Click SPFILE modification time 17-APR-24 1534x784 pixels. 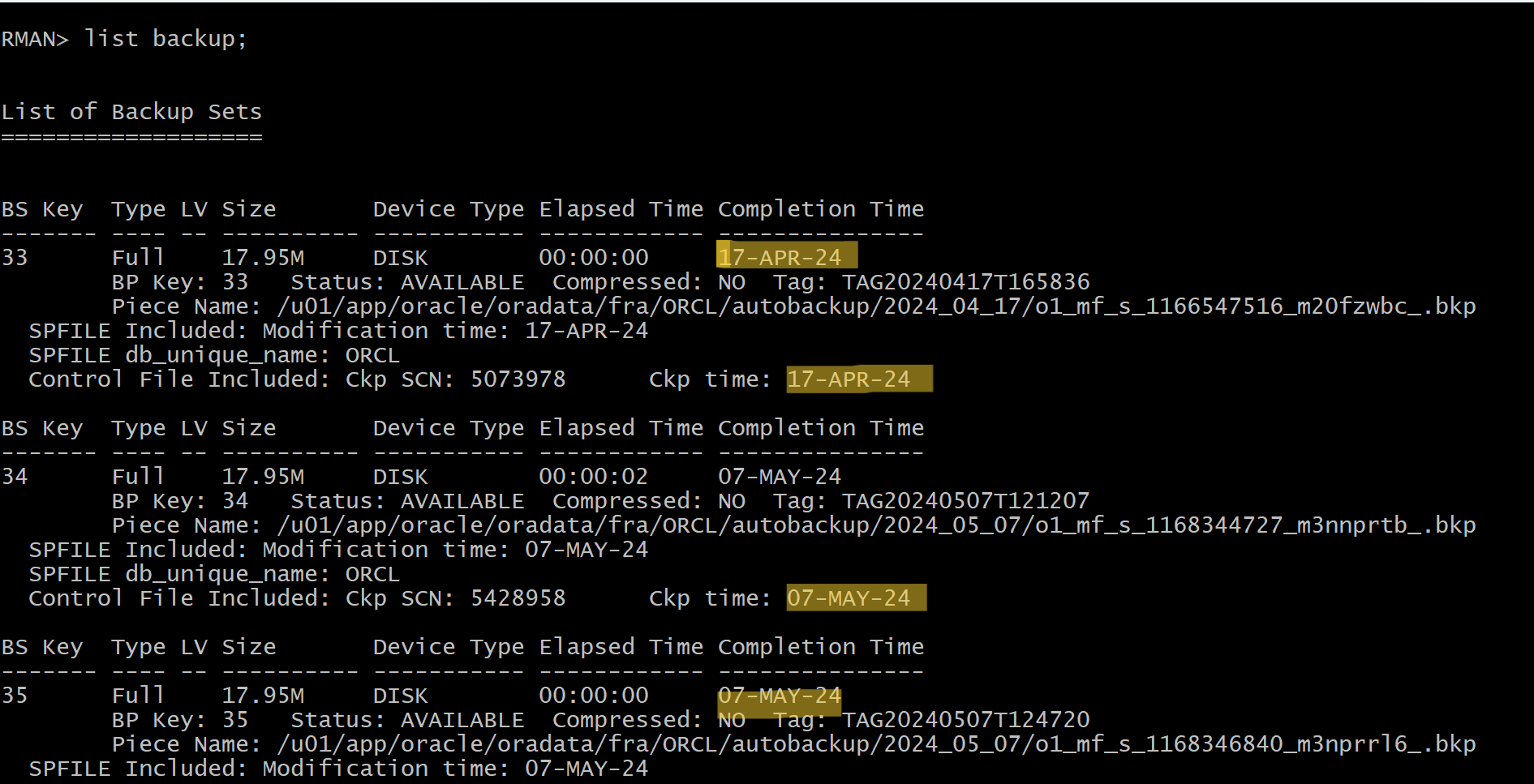point(587,331)
